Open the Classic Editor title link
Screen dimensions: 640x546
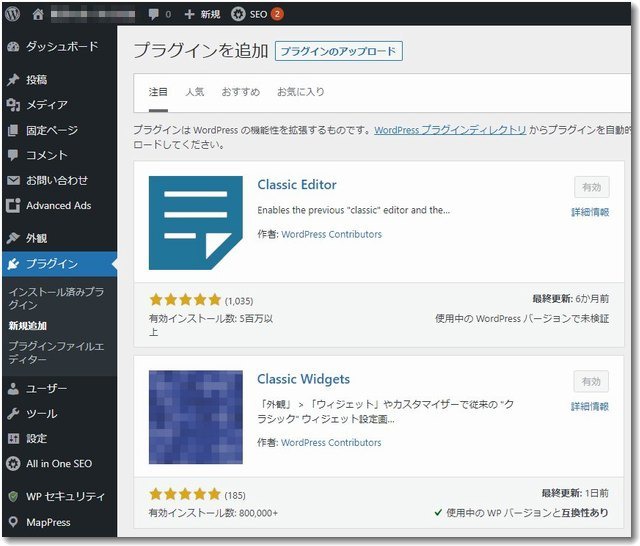click(297, 185)
